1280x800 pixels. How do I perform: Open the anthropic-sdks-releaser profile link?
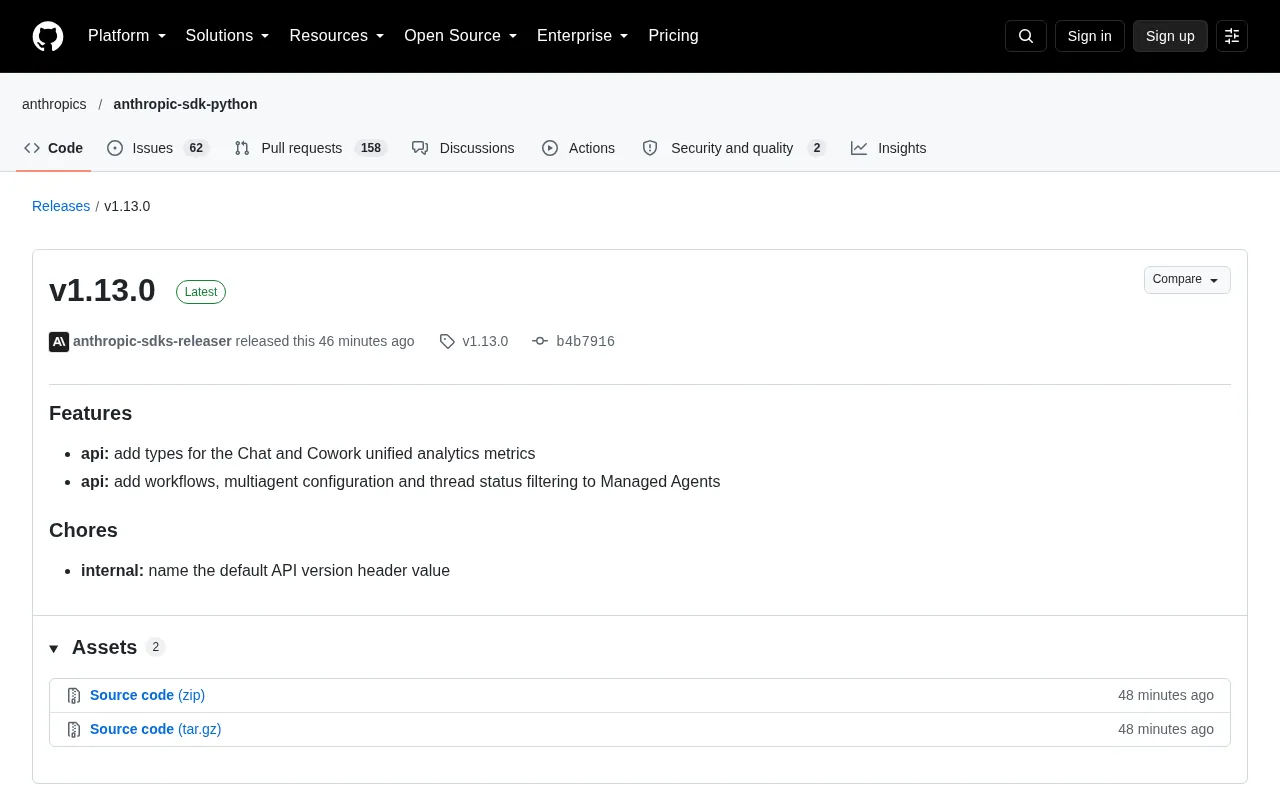(x=152, y=341)
